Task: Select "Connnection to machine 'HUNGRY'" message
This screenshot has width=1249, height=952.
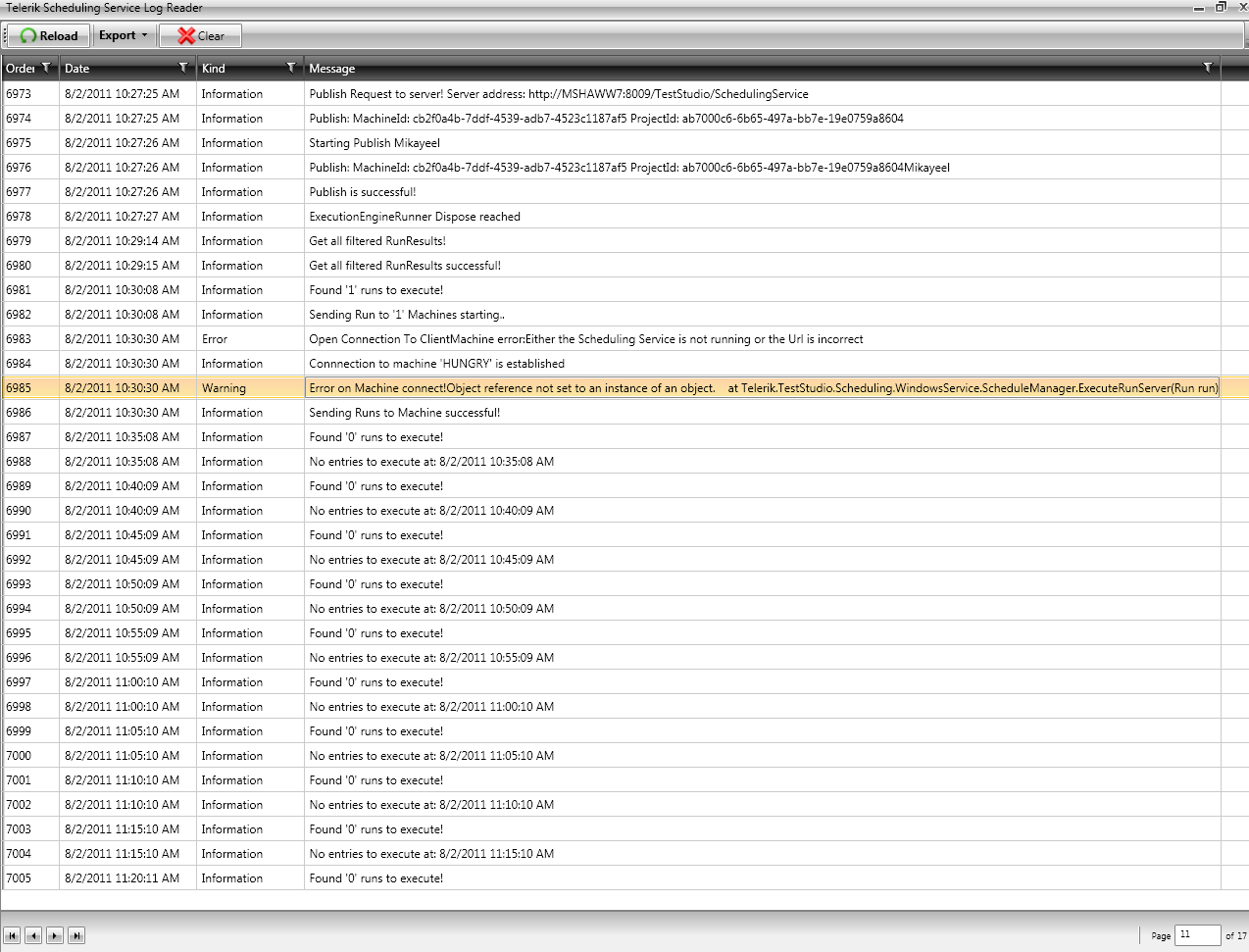Action: 436,364
